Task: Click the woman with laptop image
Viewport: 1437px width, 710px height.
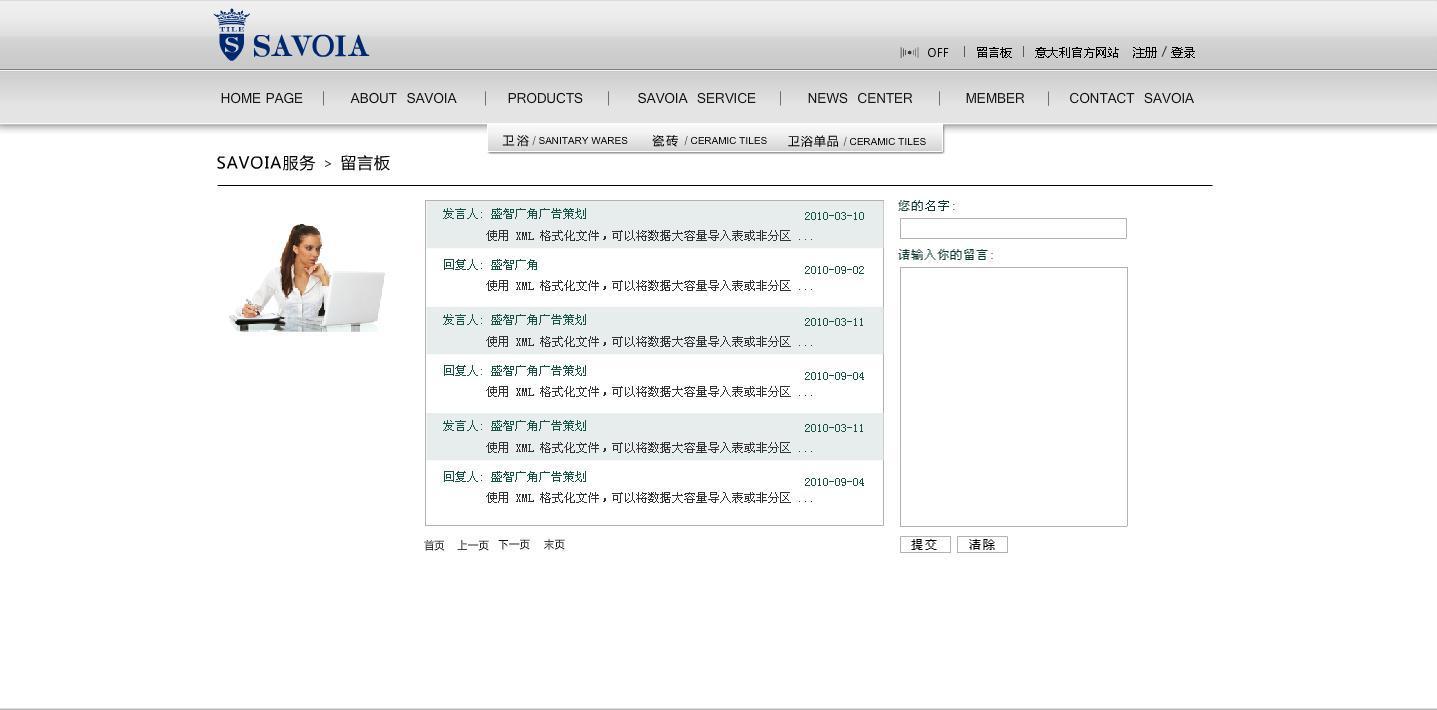Action: [x=307, y=278]
